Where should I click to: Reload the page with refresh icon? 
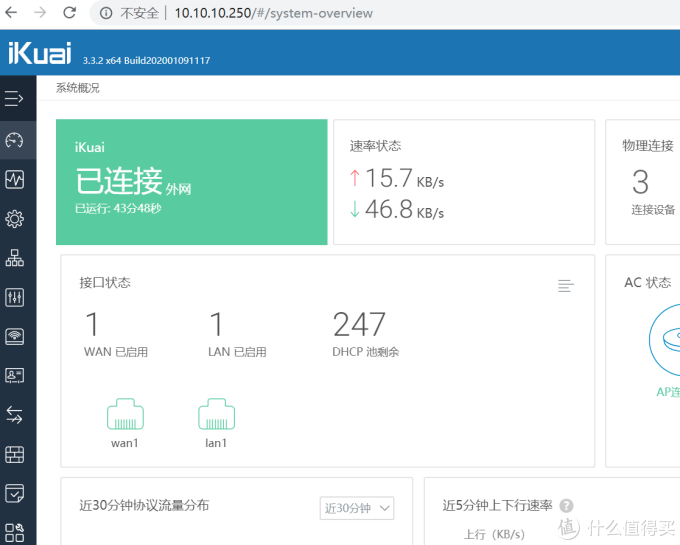(69, 13)
